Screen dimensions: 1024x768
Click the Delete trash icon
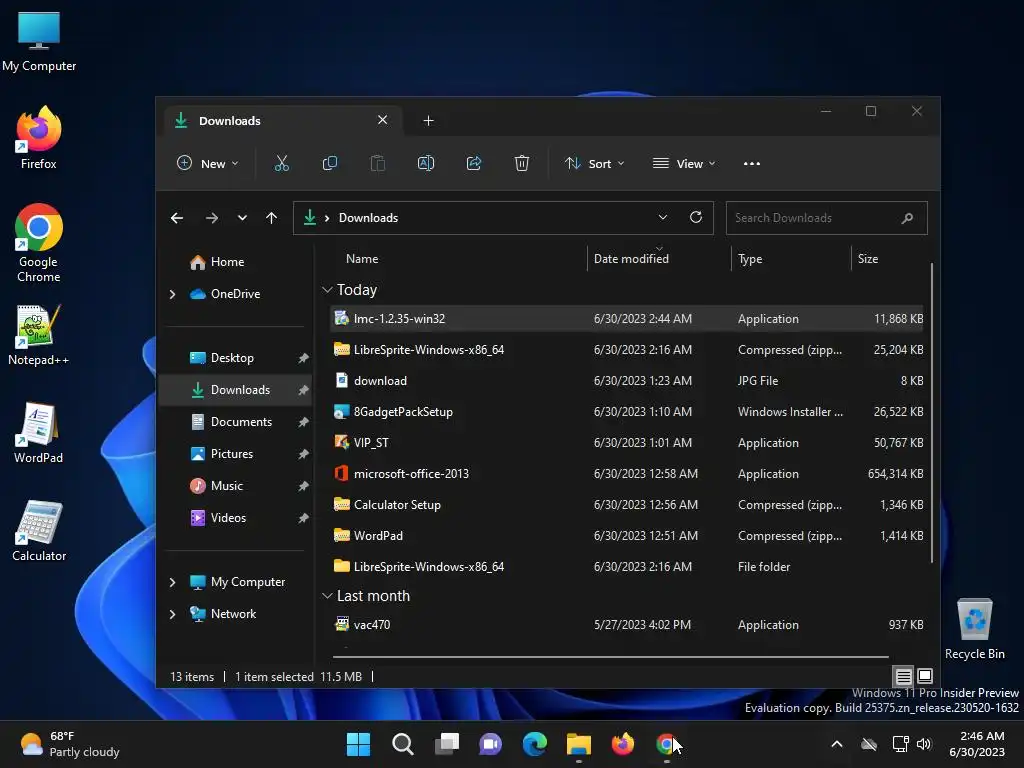522,163
